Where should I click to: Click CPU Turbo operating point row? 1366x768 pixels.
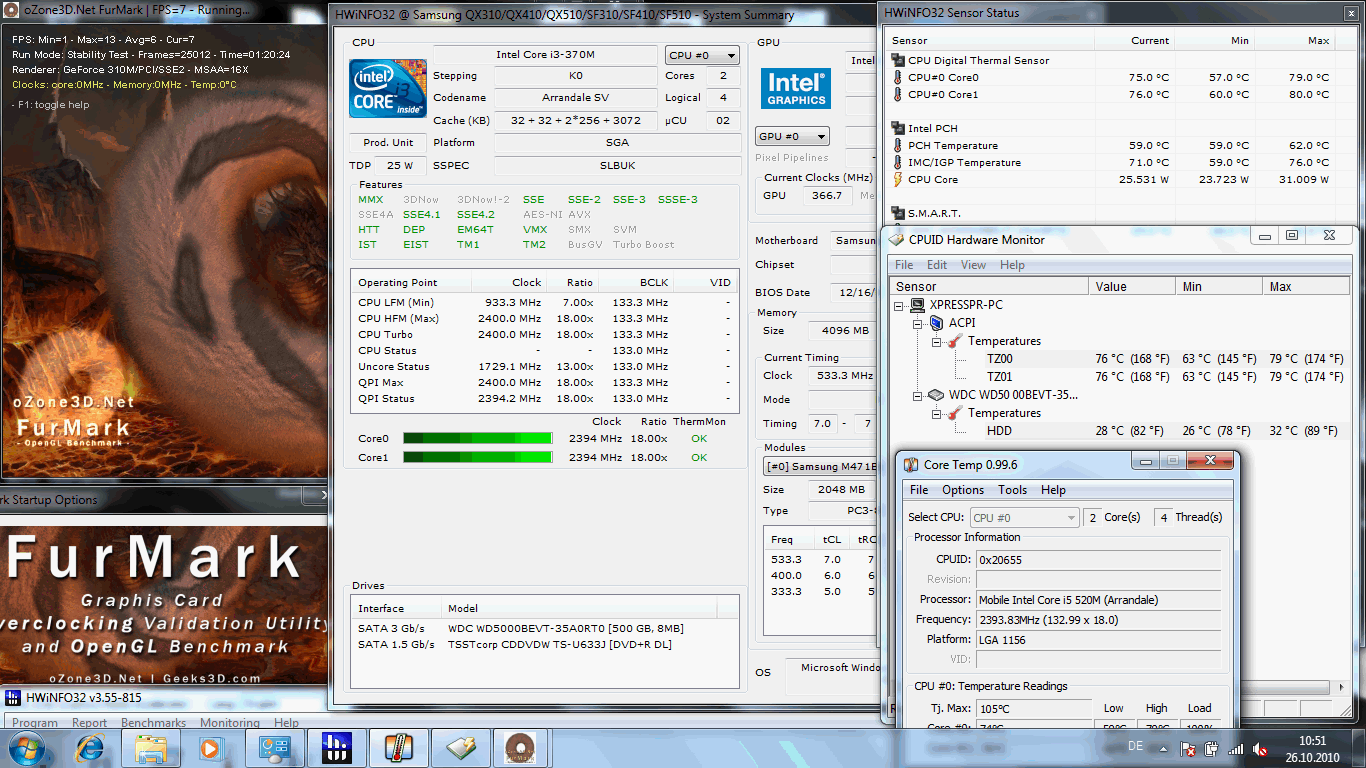tap(545, 334)
